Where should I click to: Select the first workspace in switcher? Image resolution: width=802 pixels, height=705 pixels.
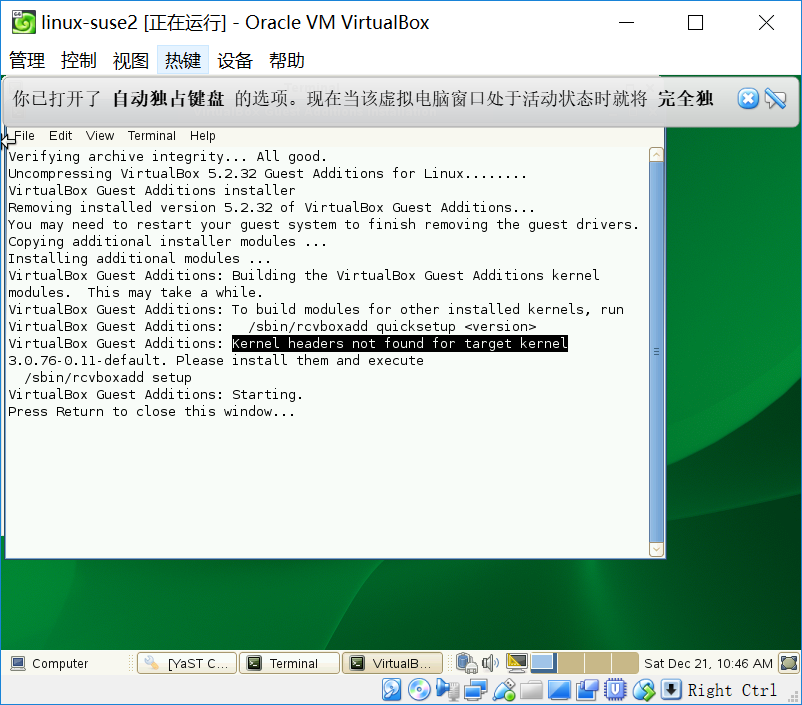(x=543, y=663)
